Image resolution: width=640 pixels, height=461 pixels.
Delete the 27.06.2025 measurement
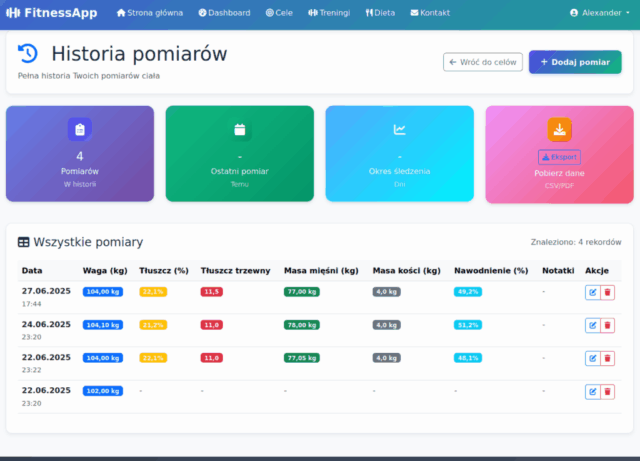607,292
